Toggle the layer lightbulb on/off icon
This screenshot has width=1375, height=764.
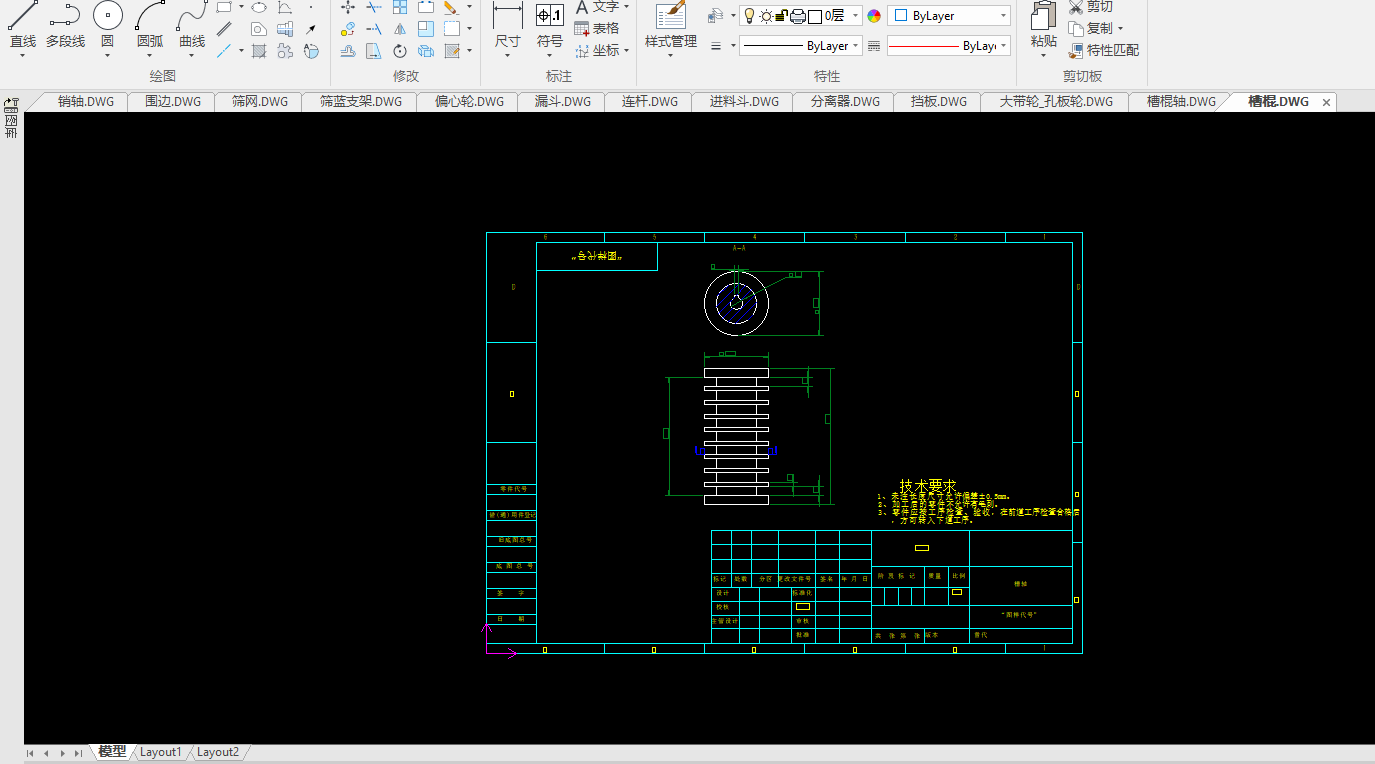pyautogui.click(x=748, y=15)
